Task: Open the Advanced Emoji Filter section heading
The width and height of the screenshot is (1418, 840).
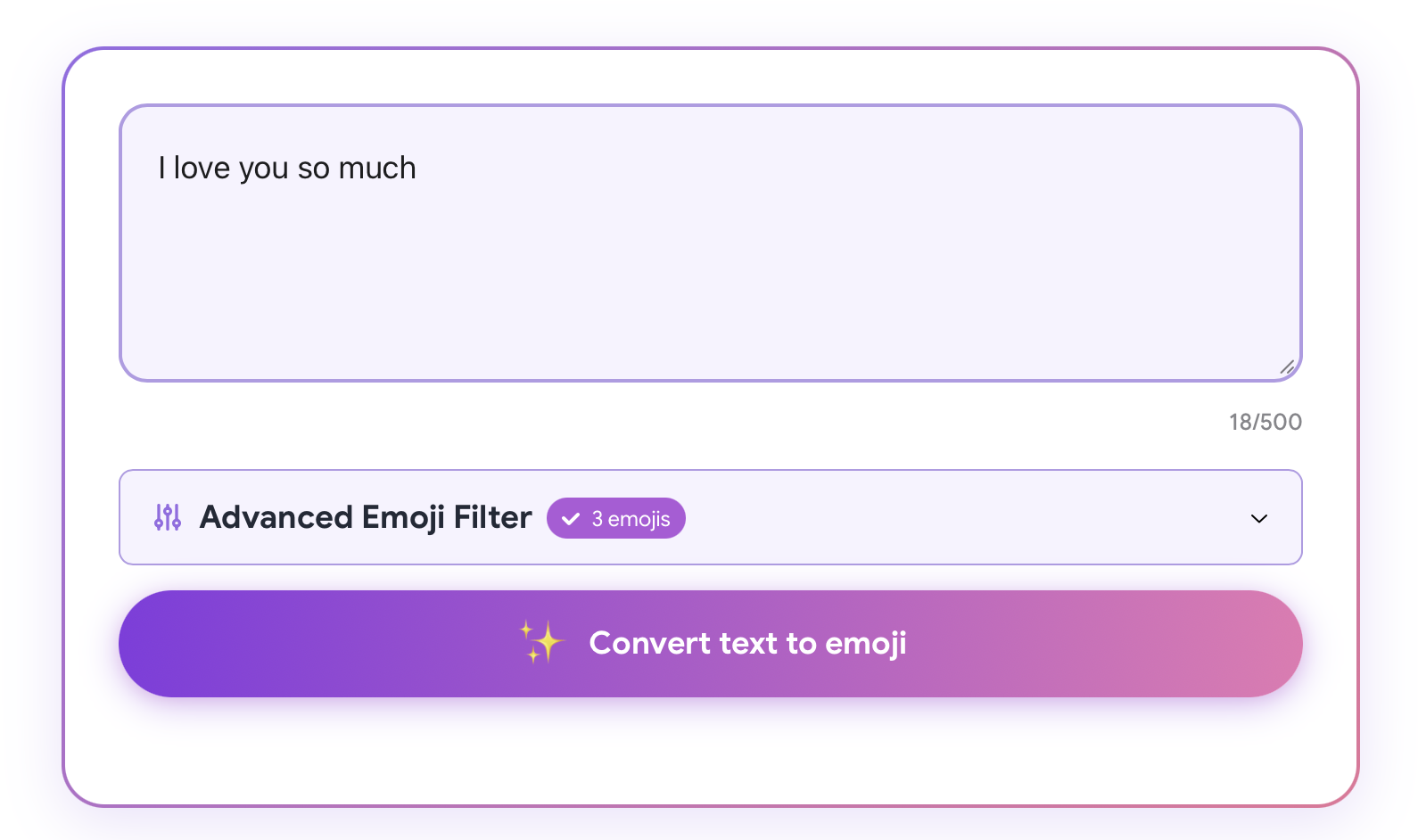Action: click(366, 517)
